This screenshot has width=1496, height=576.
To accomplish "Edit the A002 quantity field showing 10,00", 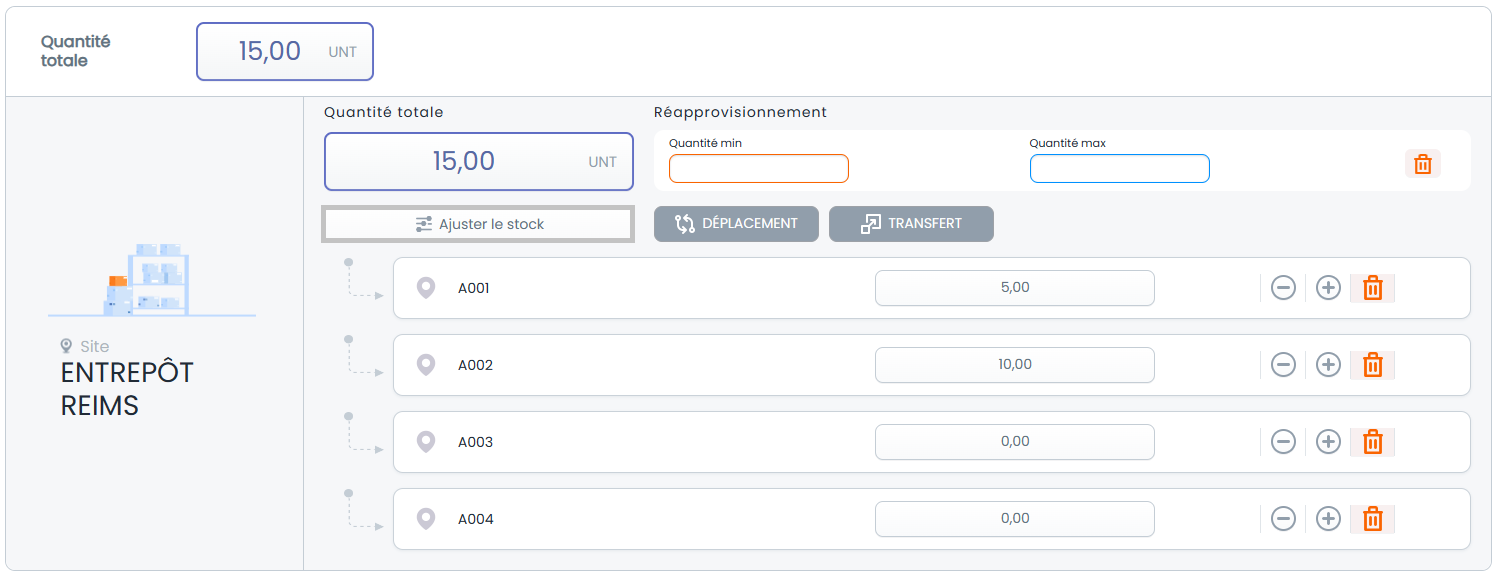I will pos(1015,365).
